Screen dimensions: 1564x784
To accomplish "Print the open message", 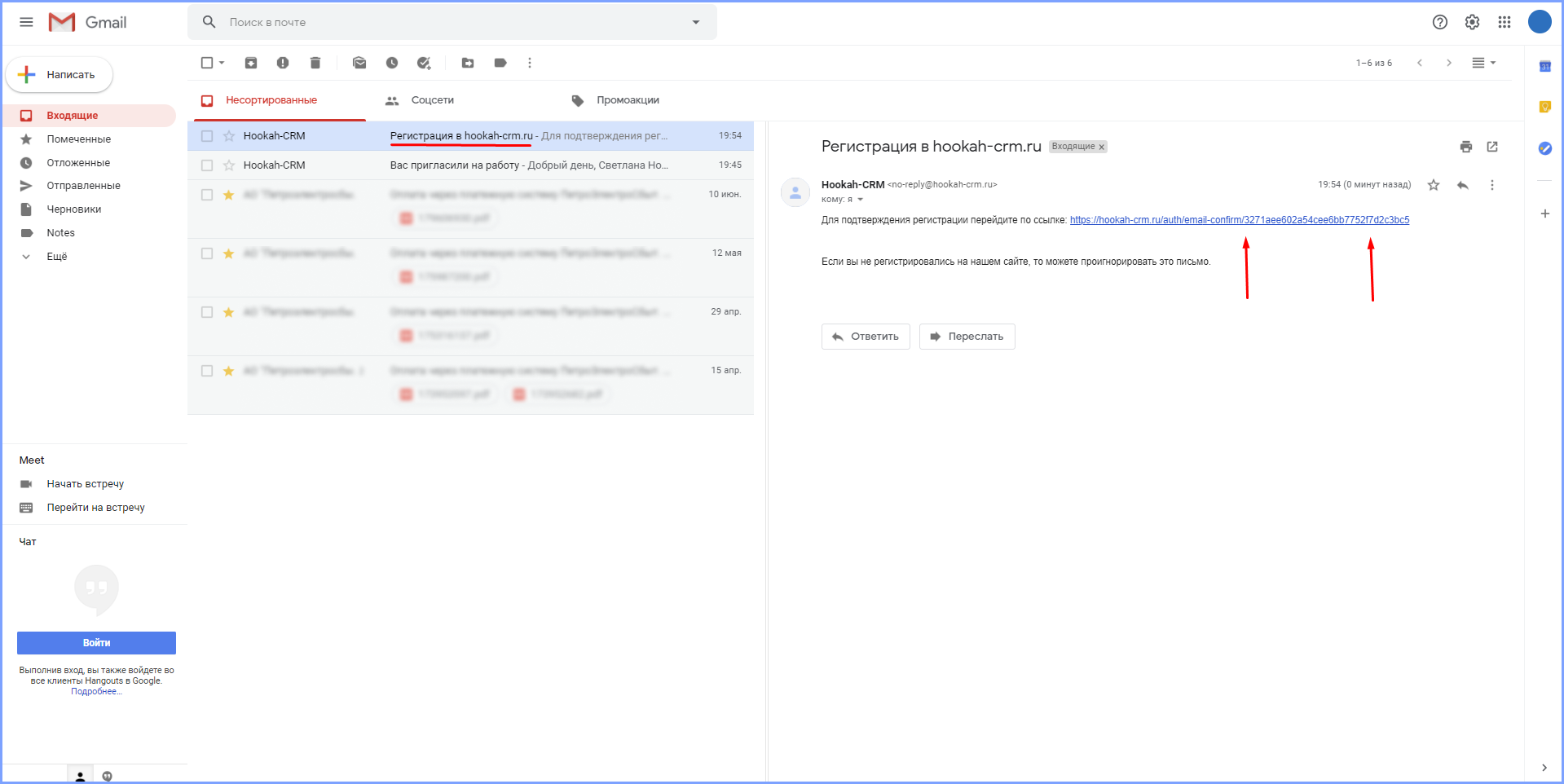I will click(x=1466, y=147).
